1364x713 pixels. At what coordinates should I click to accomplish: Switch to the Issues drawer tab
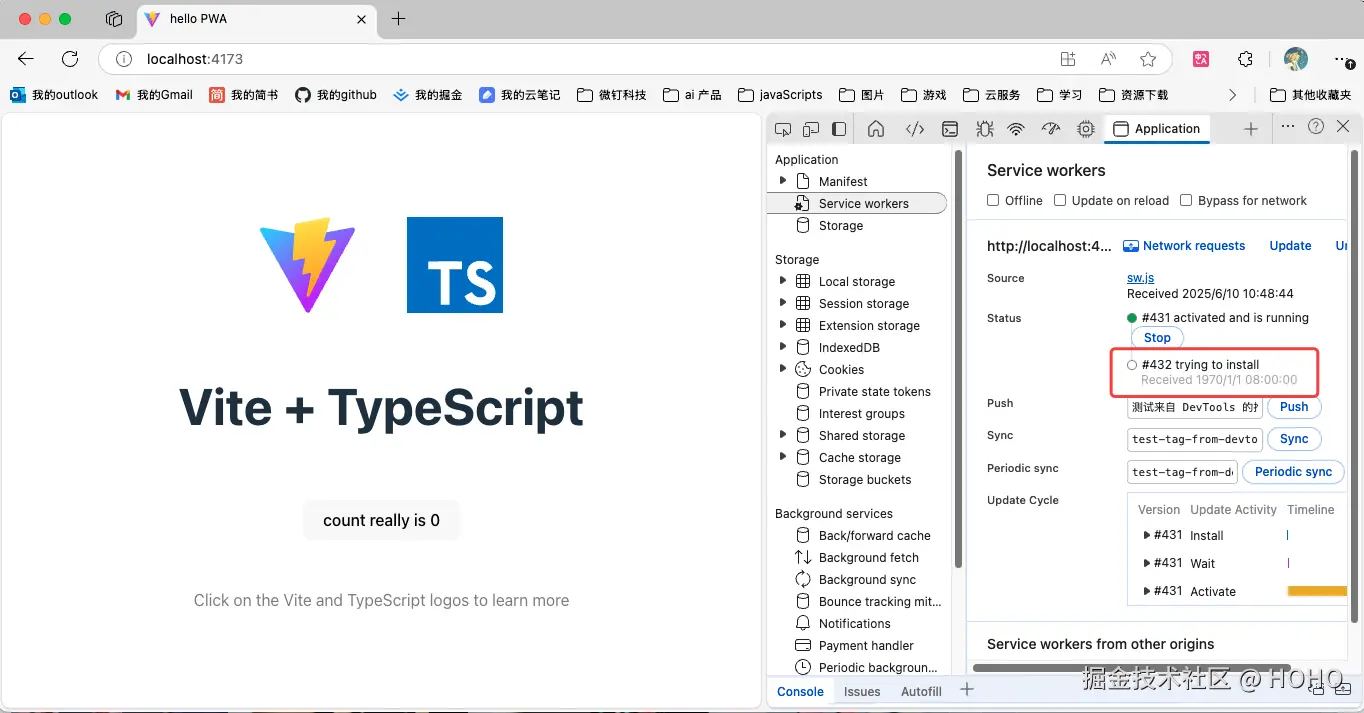point(862,691)
